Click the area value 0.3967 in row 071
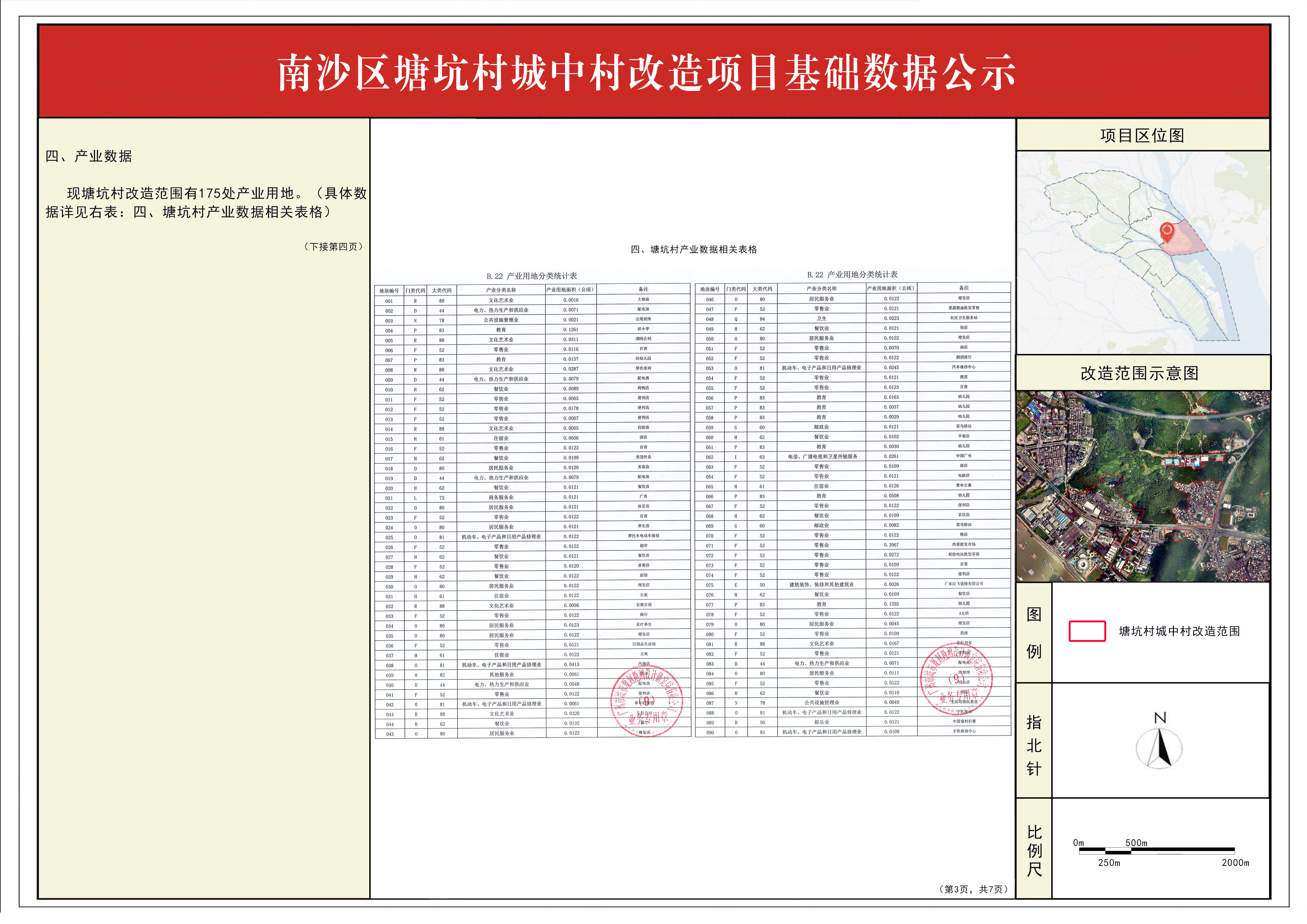 tap(891, 545)
